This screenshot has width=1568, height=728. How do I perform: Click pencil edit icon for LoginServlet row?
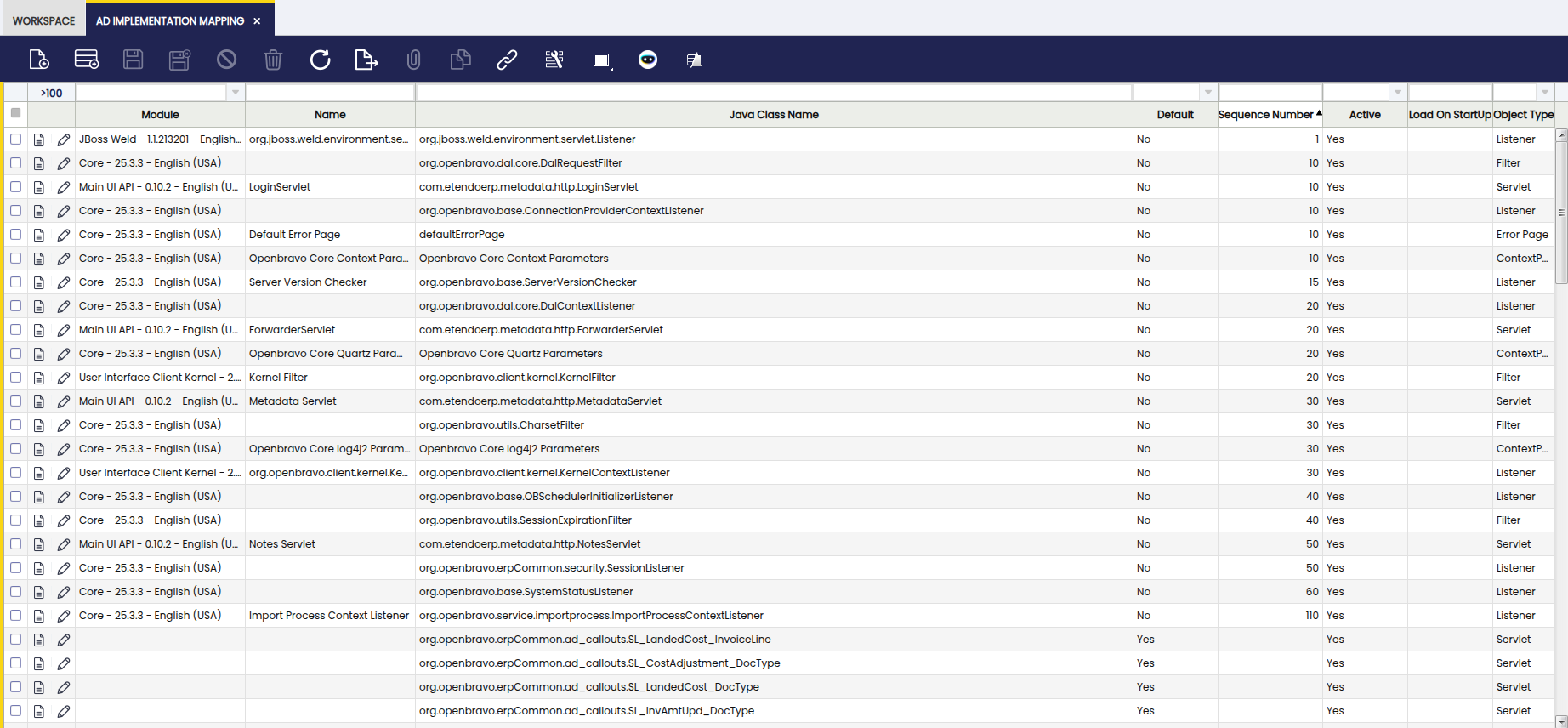point(64,187)
